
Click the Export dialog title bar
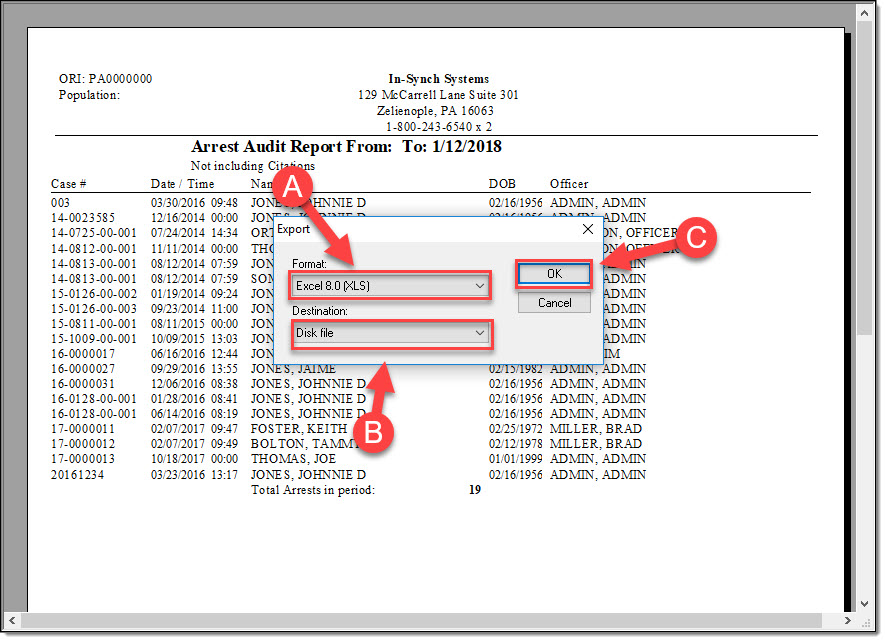pos(420,229)
